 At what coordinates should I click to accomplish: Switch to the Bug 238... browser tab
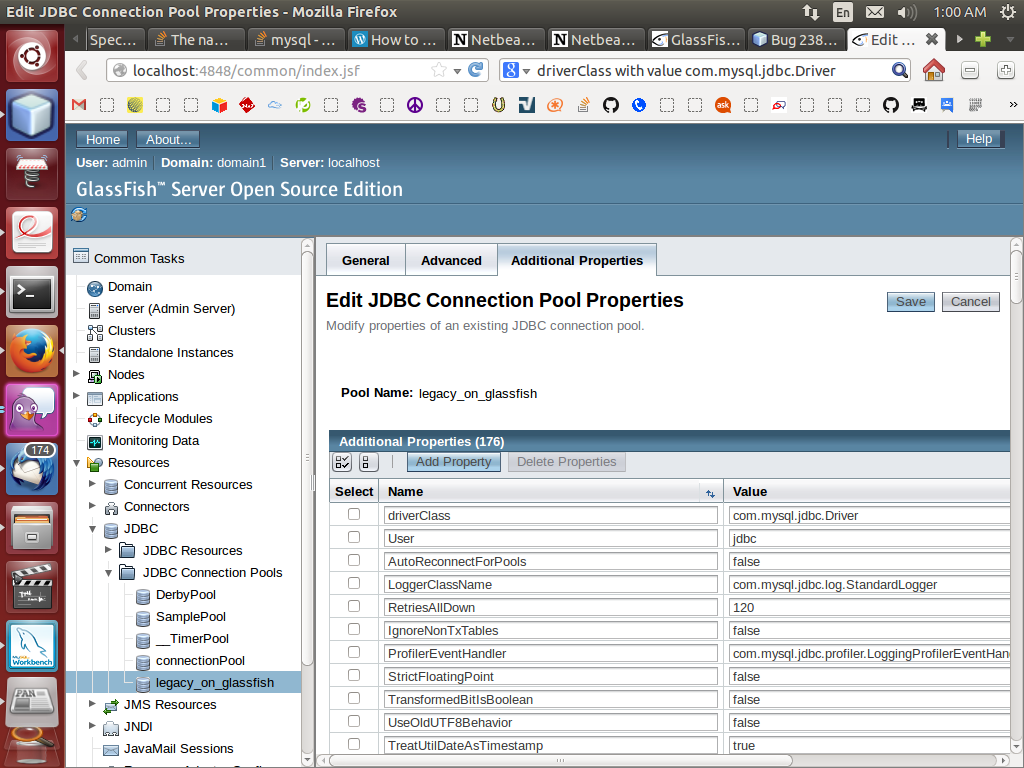coord(797,39)
